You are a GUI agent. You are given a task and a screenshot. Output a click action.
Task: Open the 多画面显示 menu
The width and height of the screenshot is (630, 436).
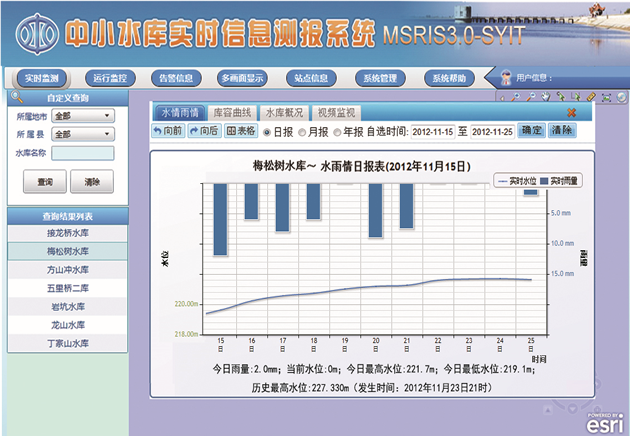point(242,78)
